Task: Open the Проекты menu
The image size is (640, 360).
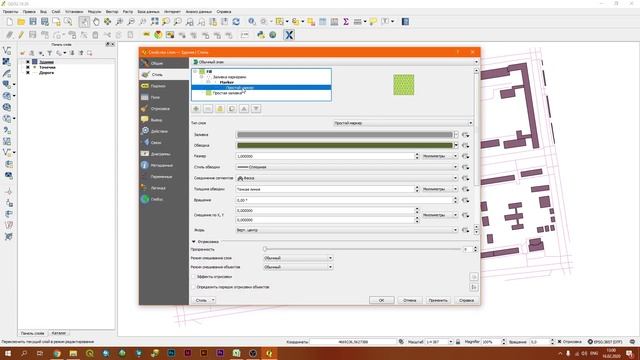Action: (10, 11)
